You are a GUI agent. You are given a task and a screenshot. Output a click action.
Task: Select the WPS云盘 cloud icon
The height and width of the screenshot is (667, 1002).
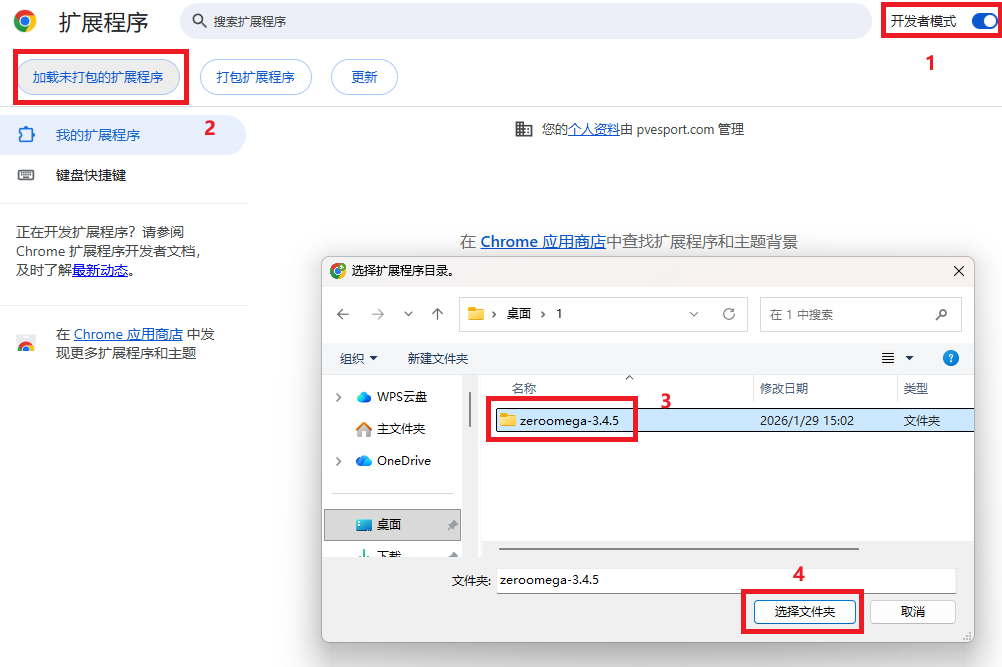pos(363,397)
